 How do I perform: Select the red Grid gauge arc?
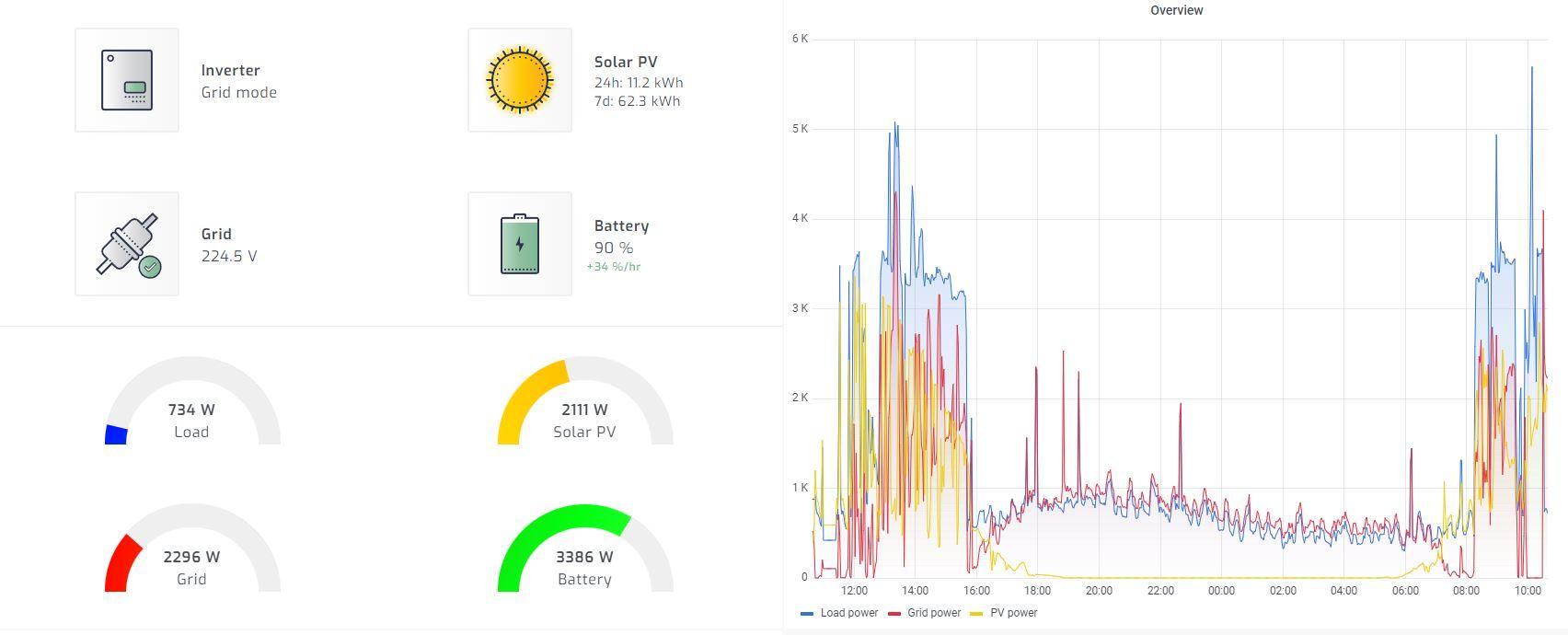tap(121, 563)
